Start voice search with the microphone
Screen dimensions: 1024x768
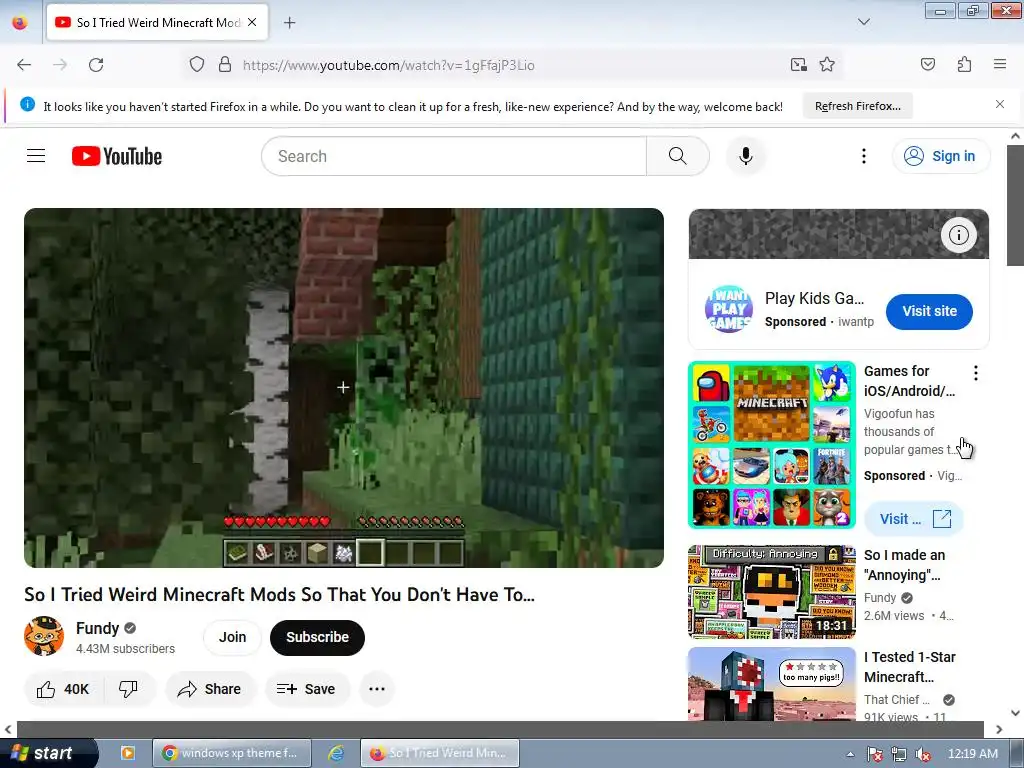click(745, 156)
